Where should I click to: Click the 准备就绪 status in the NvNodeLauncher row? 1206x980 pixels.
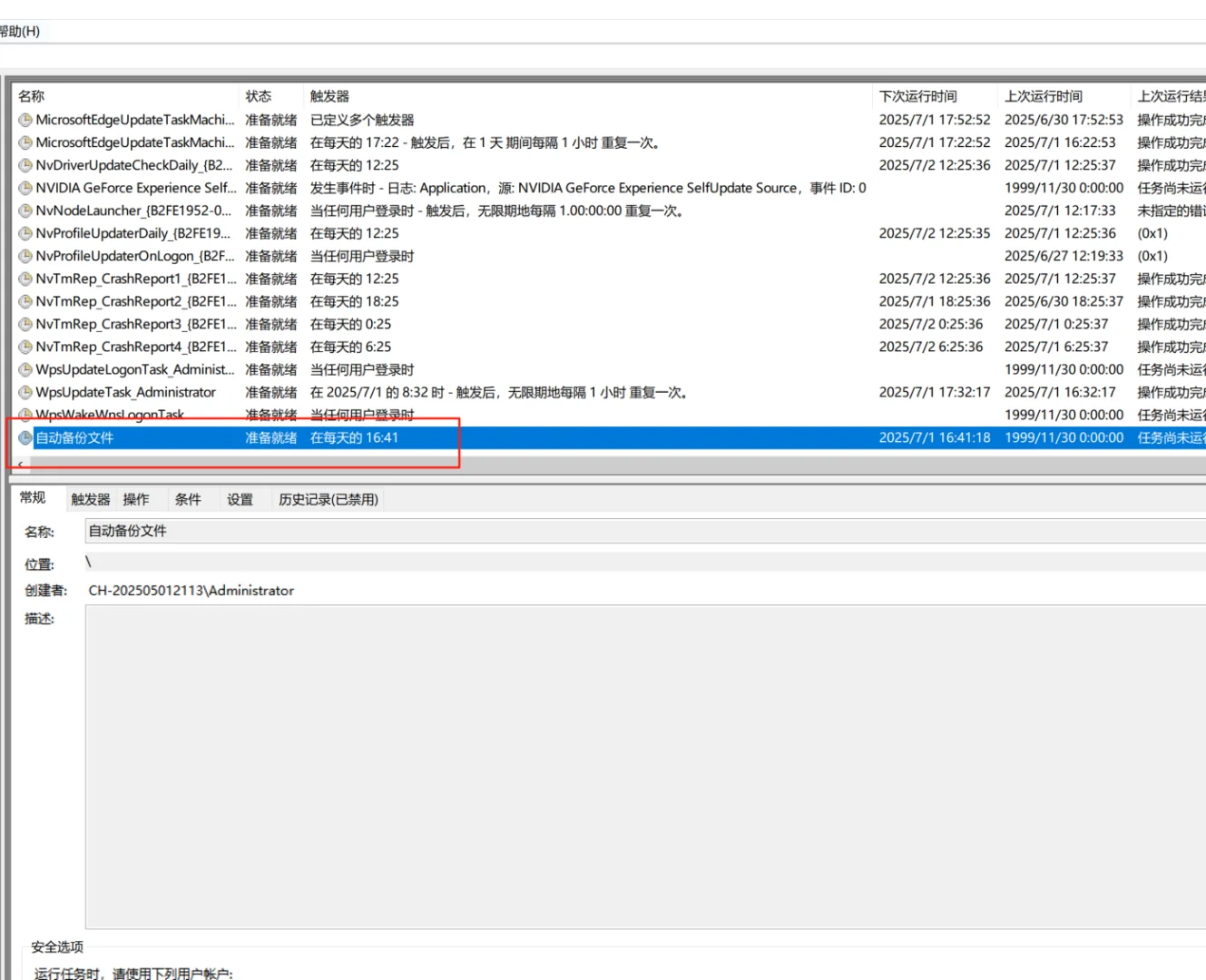pyautogui.click(x=271, y=211)
